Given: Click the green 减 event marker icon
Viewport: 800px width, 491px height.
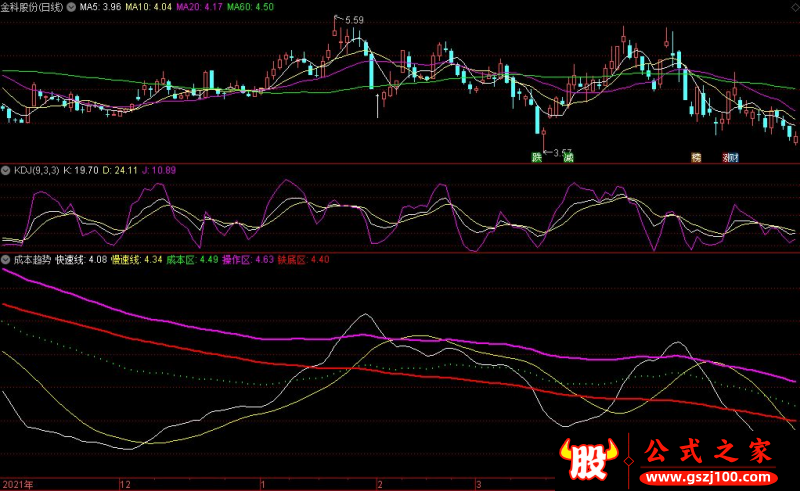Looking at the screenshot, I should 568,157.
